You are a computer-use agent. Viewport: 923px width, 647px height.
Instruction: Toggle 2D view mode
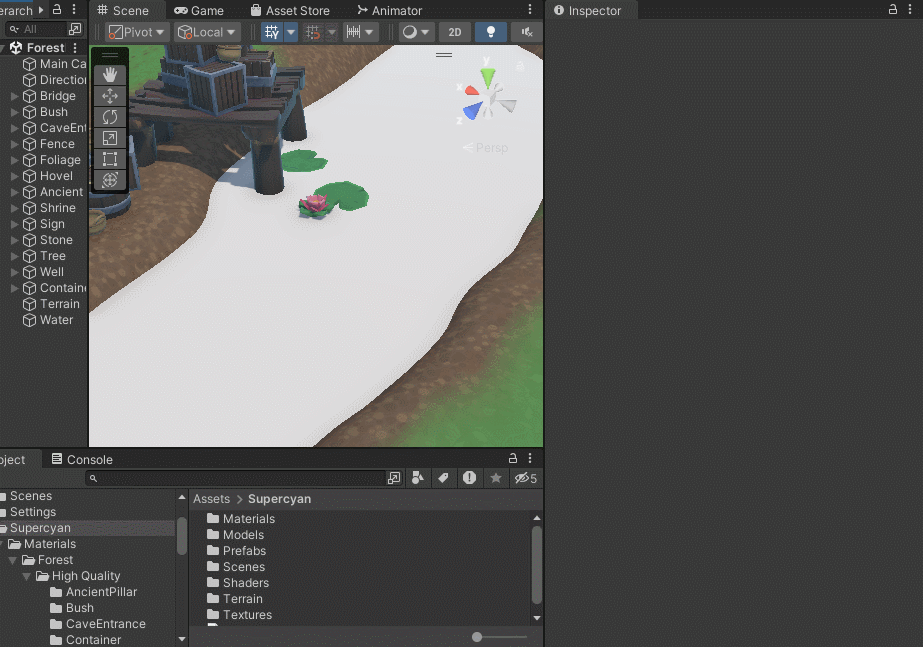click(454, 31)
